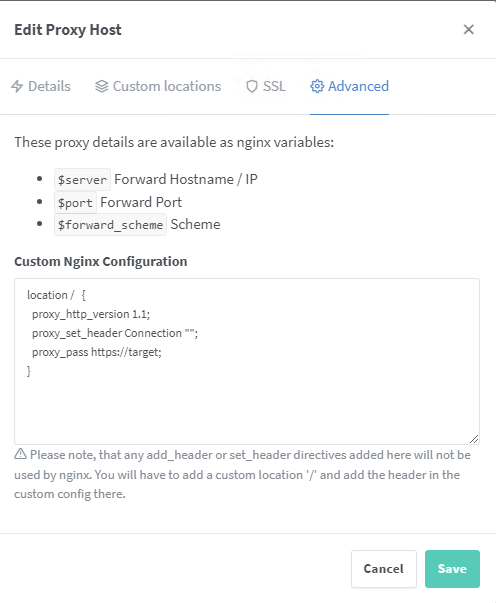Open the Custom locations tab label
The height and width of the screenshot is (603, 496).
point(167,86)
